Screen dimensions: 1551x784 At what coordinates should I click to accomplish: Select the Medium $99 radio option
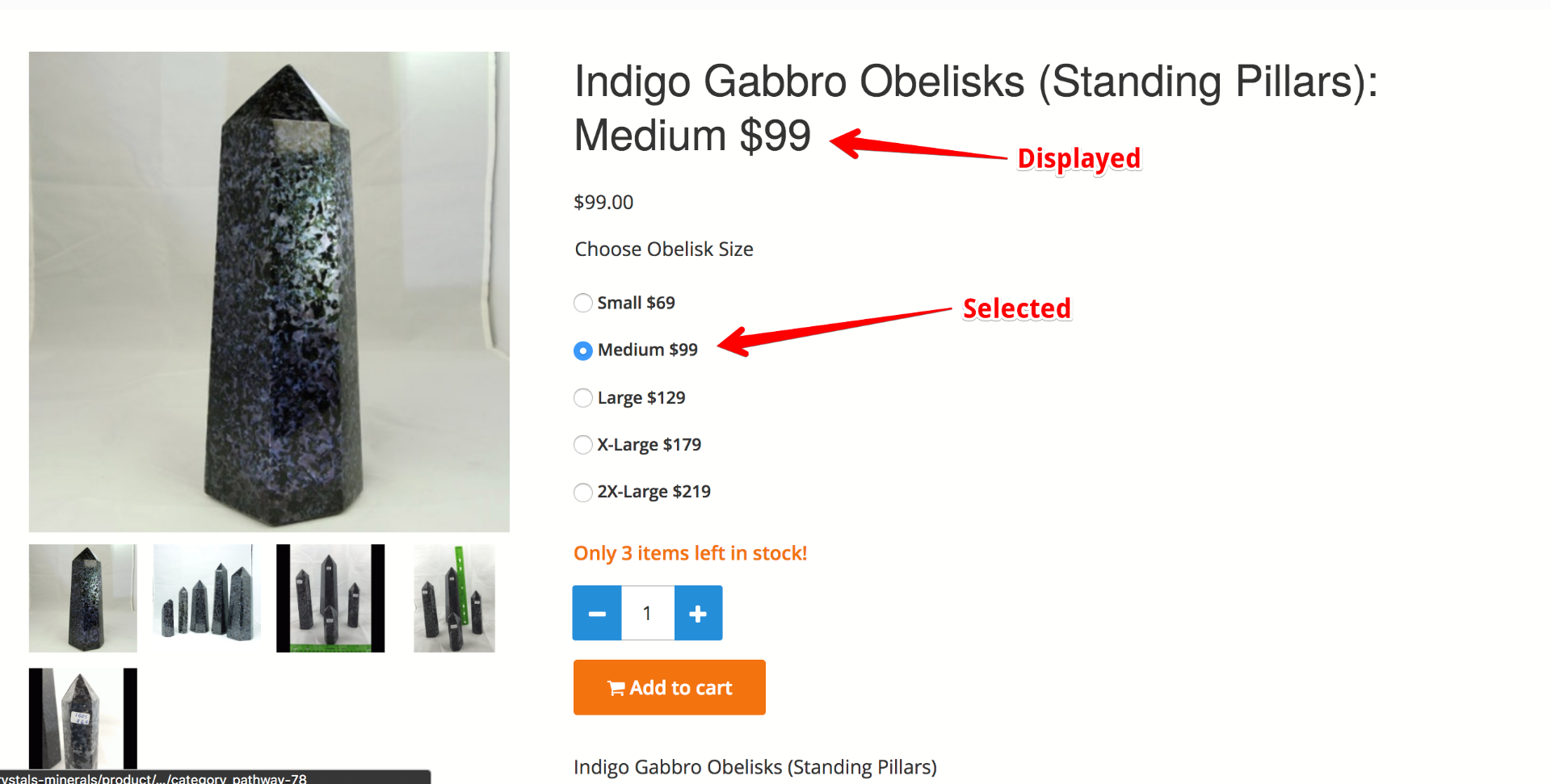pyautogui.click(x=582, y=350)
